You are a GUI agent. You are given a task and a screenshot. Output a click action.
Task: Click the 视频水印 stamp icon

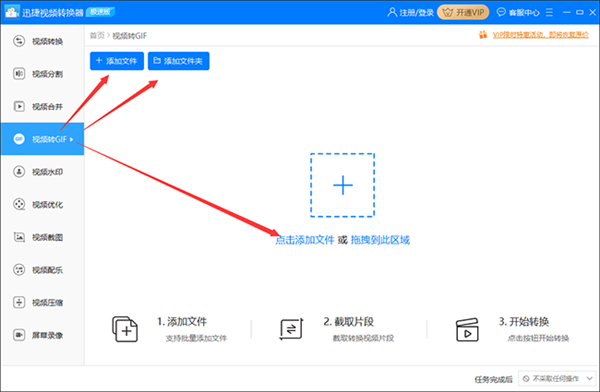click(19, 172)
